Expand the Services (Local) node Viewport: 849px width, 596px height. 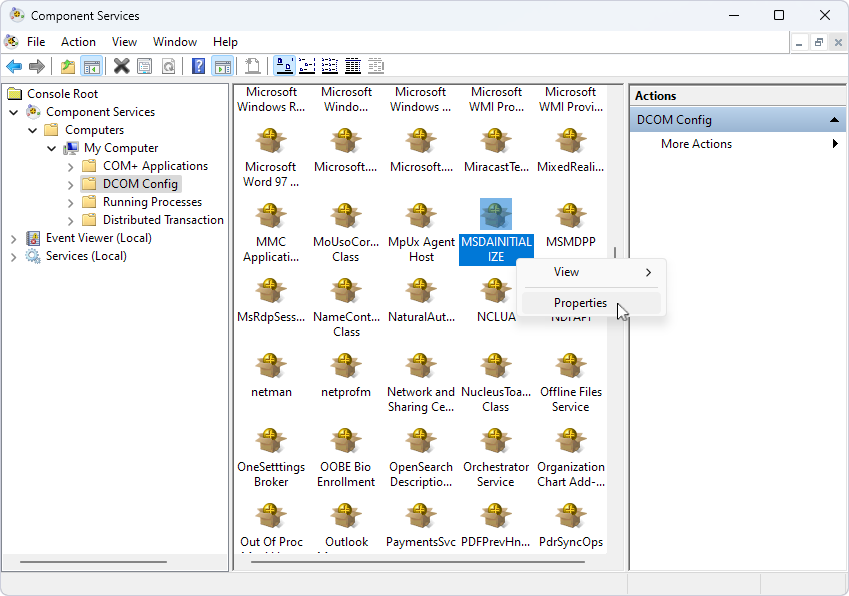[14, 257]
